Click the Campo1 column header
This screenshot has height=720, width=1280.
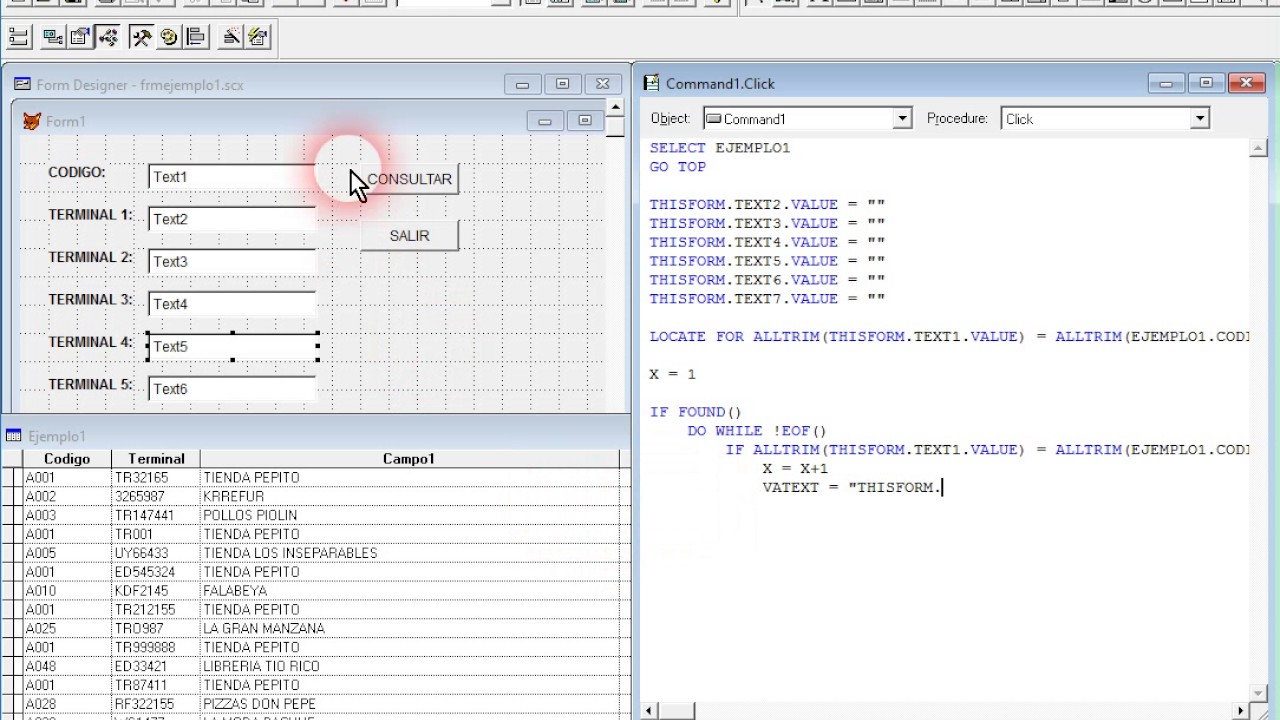409,459
